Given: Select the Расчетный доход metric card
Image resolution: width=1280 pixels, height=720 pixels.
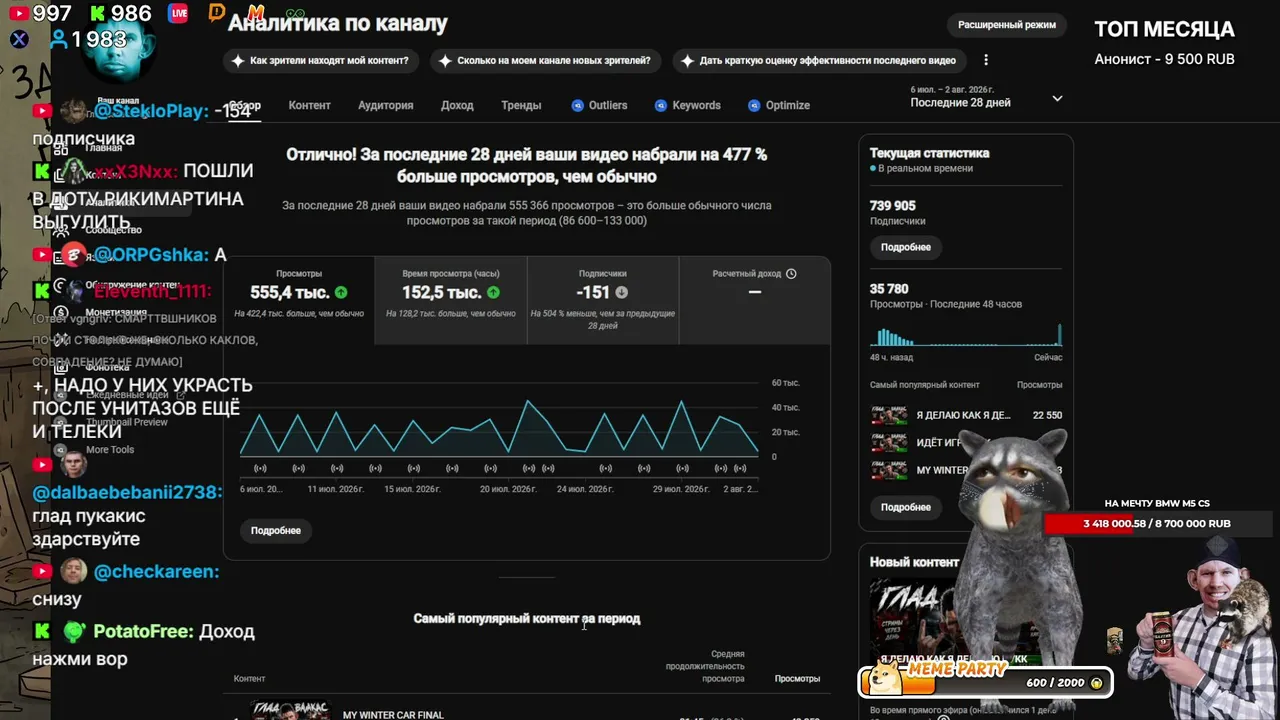Looking at the screenshot, I should (755, 300).
